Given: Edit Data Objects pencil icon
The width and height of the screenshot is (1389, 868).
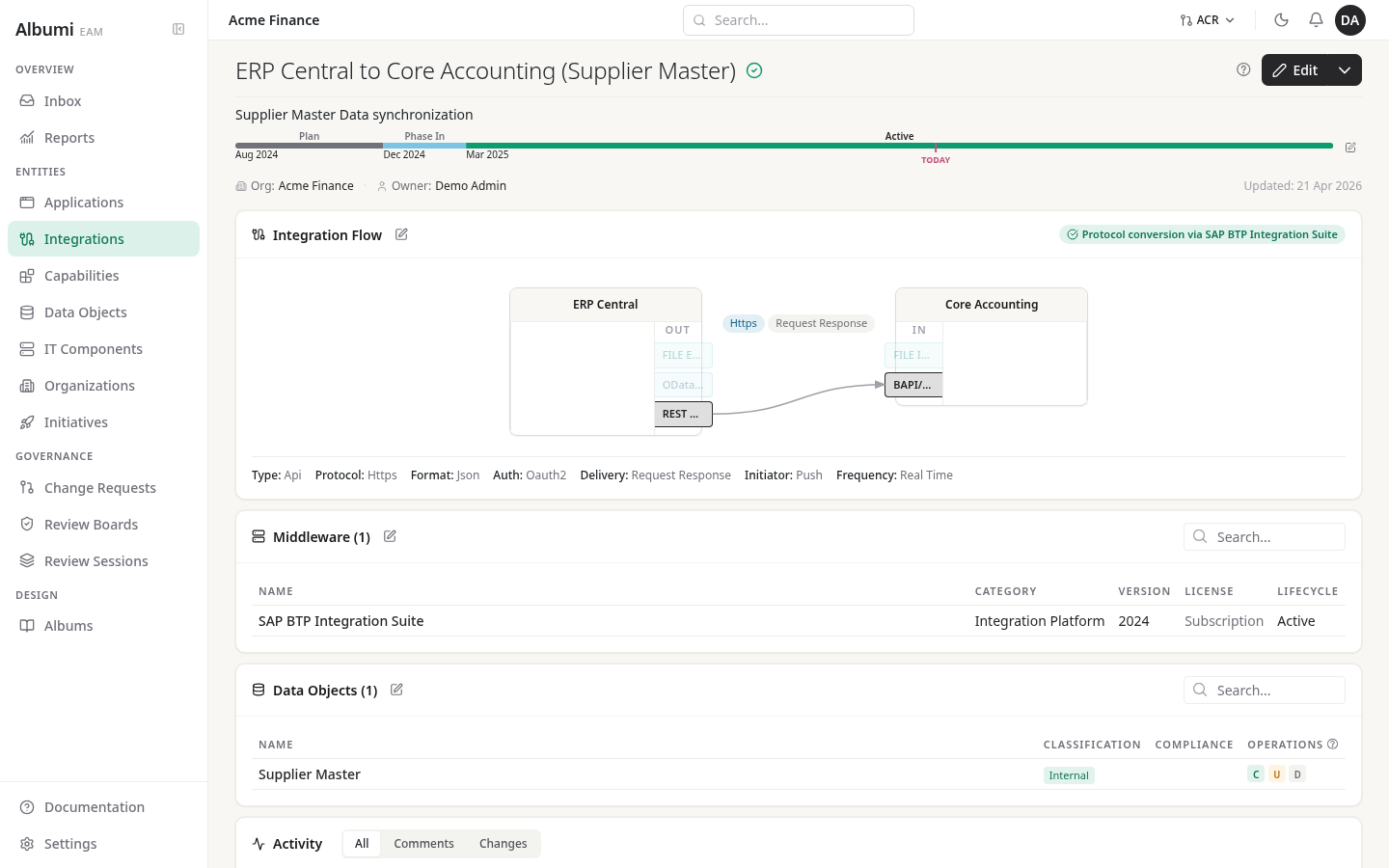Looking at the screenshot, I should [x=396, y=690].
